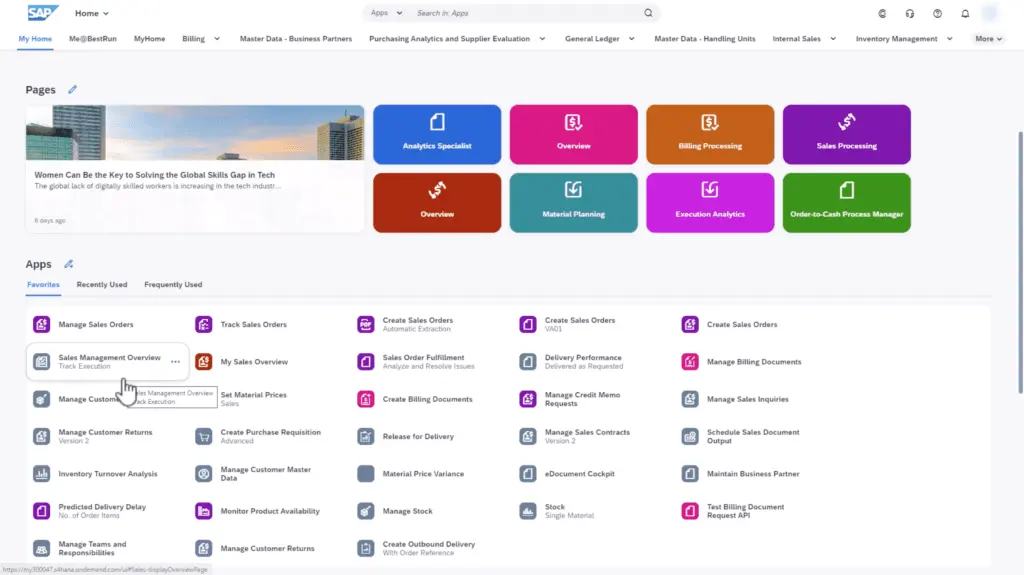Open My Sales Overview app icon

coord(204,361)
